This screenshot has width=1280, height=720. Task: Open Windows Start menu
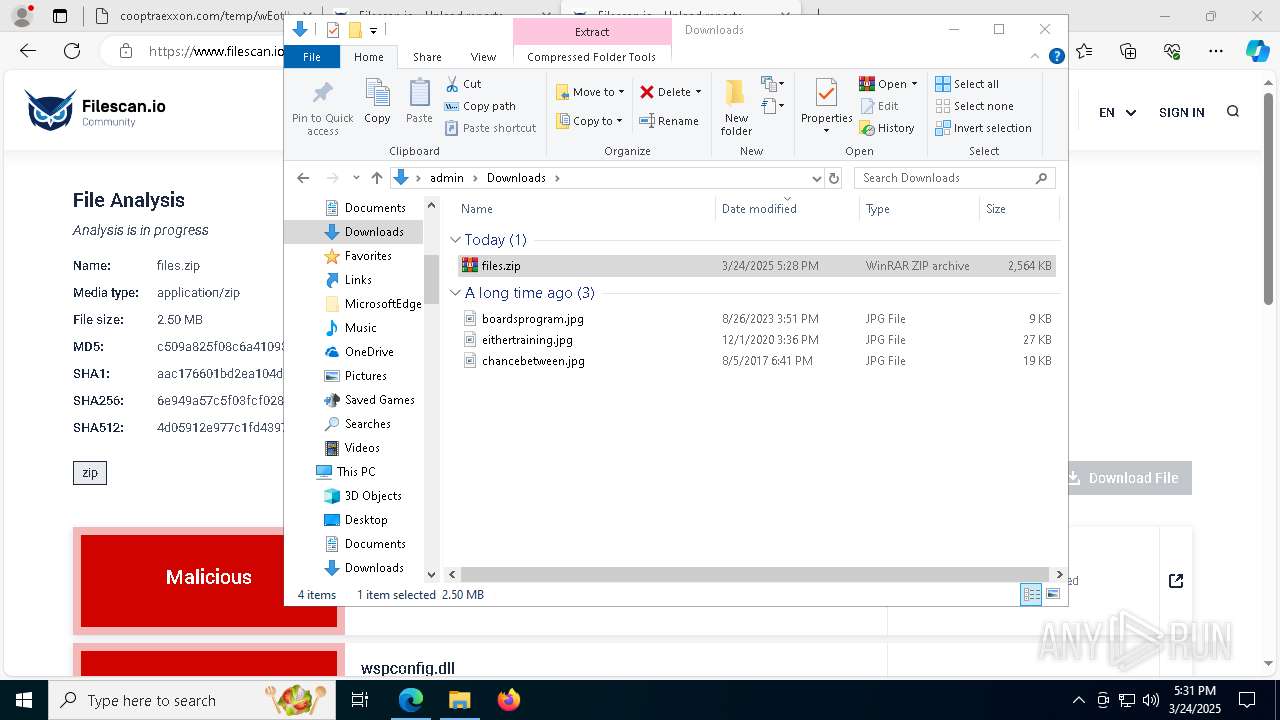click(x=24, y=700)
